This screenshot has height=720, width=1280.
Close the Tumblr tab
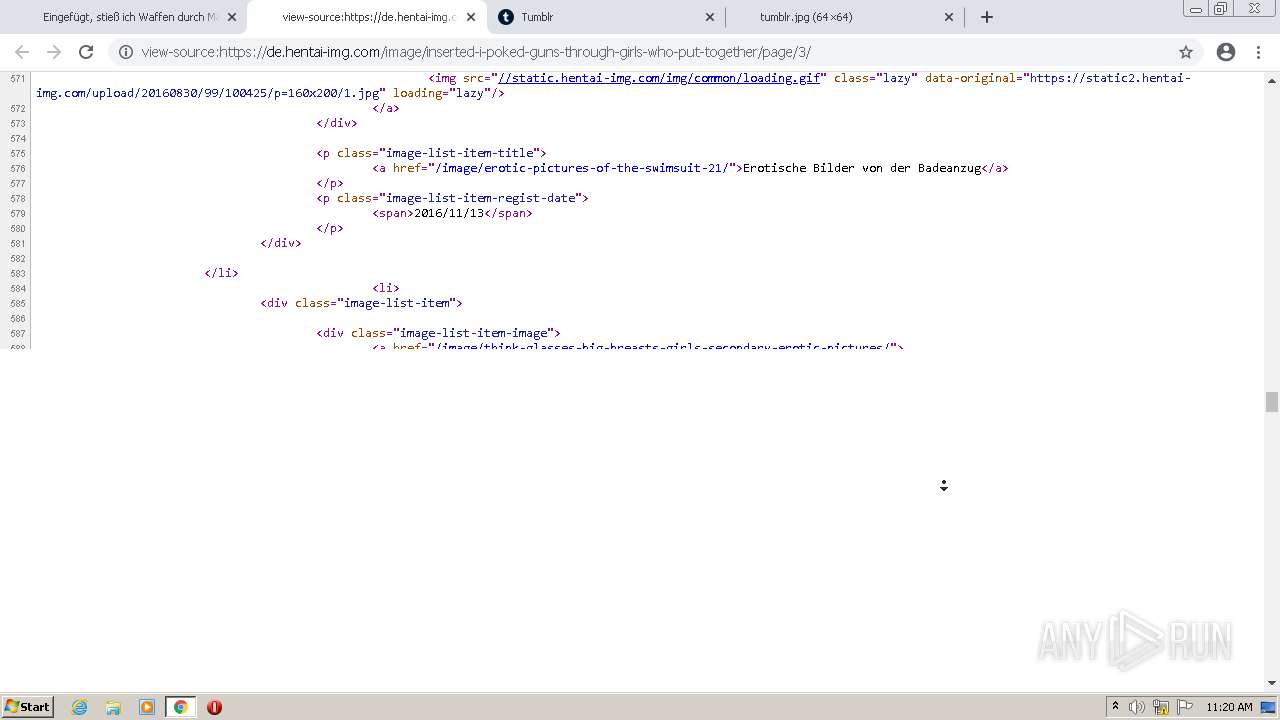pyautogui.click(x=710, y=17)
